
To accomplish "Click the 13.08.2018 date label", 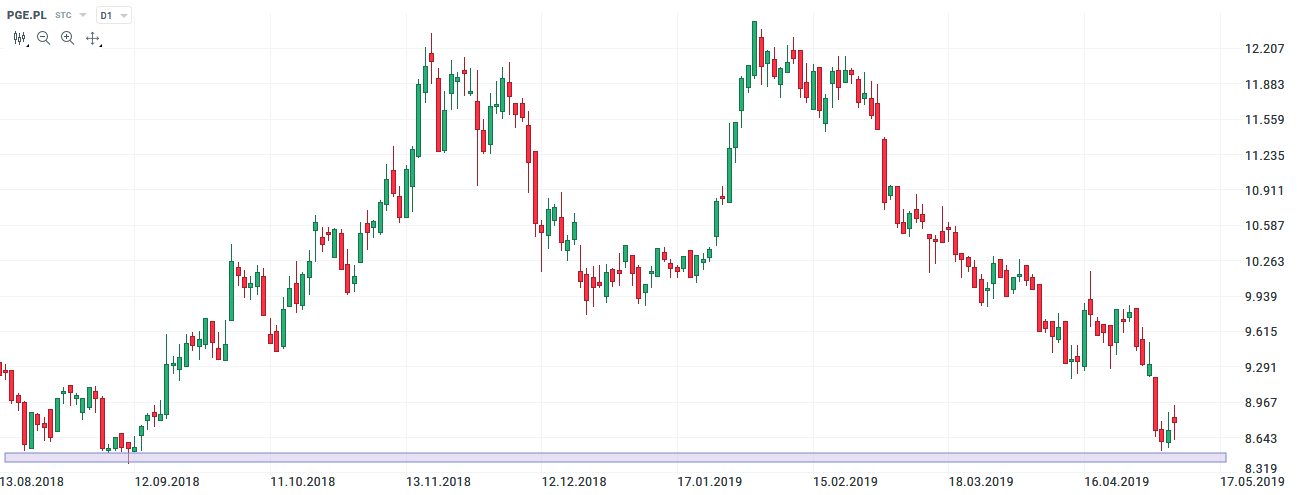I will (32, 482).
